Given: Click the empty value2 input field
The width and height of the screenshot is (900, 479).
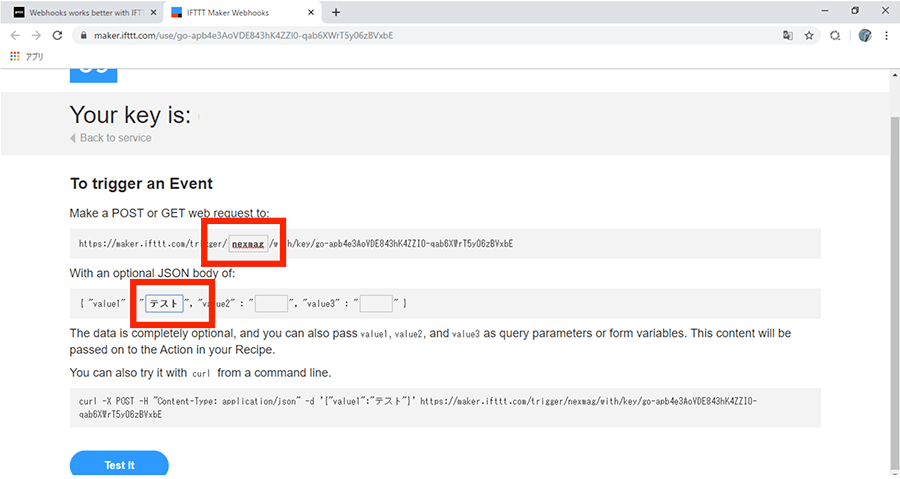Looking at the screenshot, I should [x=271, y=303].
